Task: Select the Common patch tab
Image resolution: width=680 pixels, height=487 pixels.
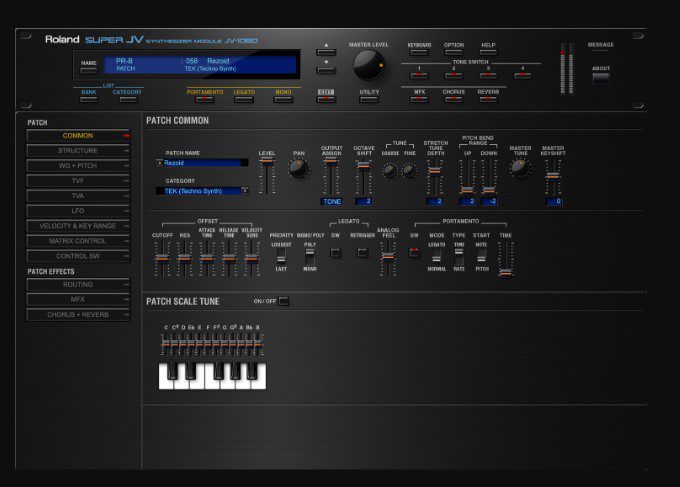Action: (78, 136)
